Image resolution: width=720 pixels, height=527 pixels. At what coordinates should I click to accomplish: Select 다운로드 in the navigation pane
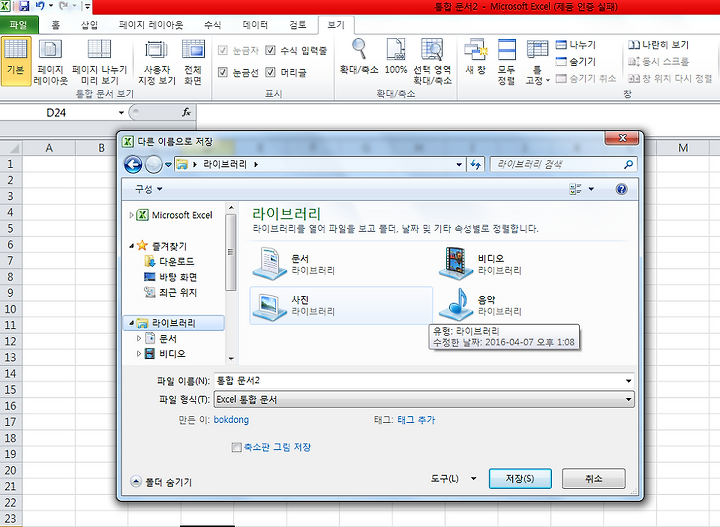pyautogui.click(x=169, y=262)
